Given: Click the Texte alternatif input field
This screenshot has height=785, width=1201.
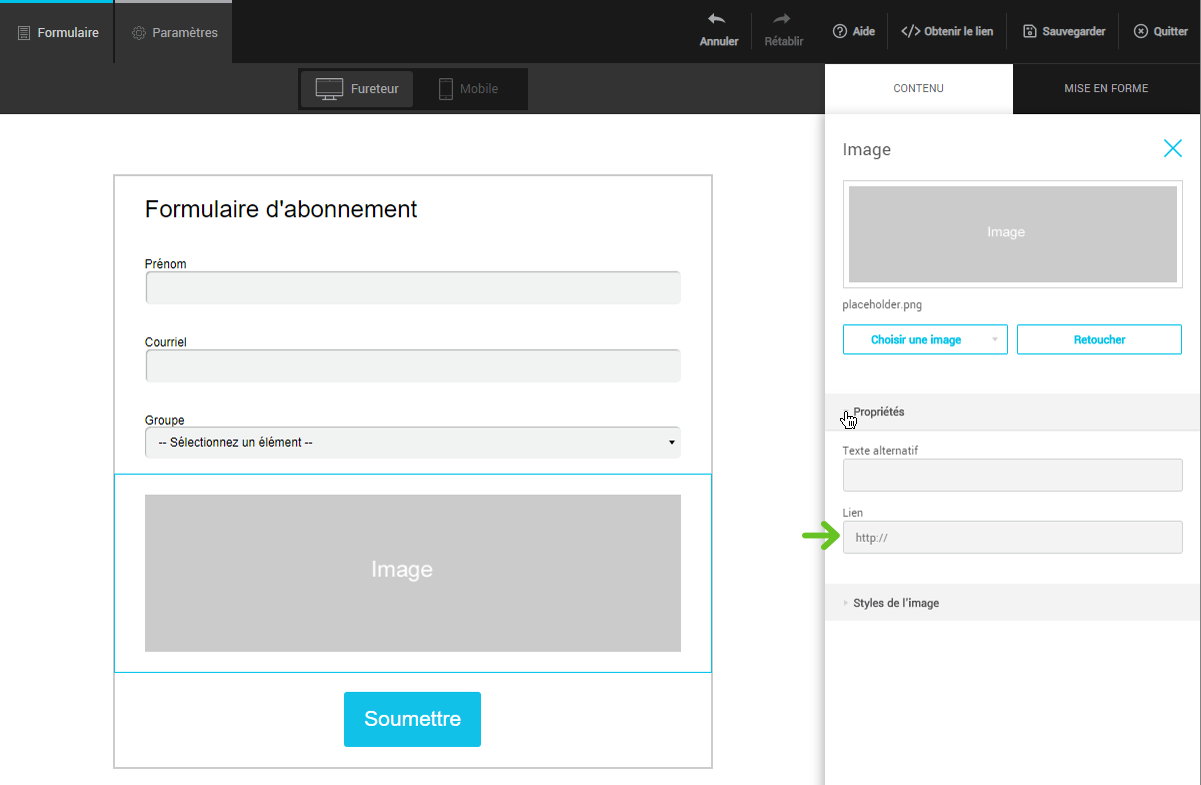Looking at the screenshot, I should coord(1012,475).
